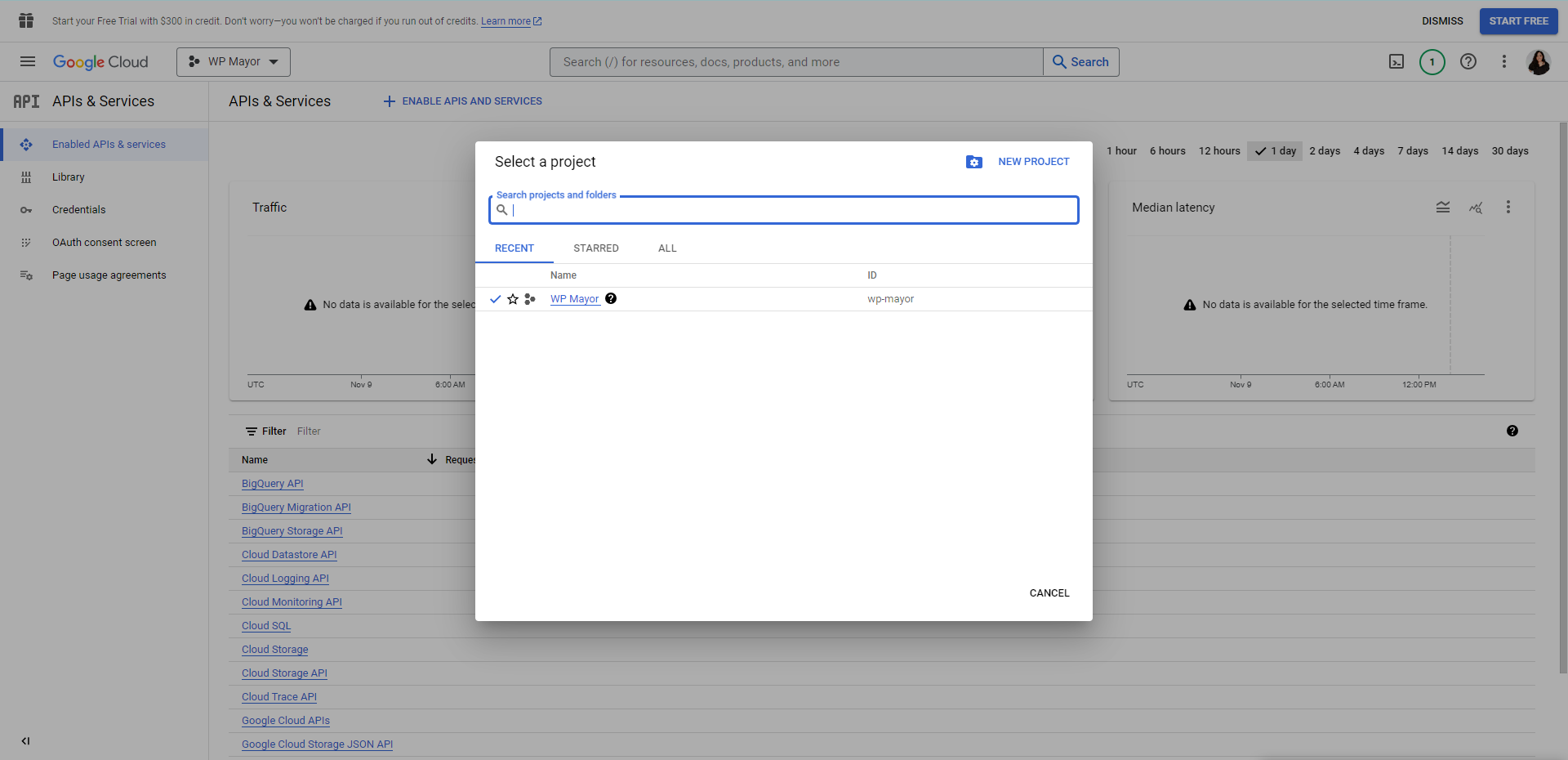1568x760 pixels.
Task: Open the WP Mayor project link
Action: pos(575,299)
